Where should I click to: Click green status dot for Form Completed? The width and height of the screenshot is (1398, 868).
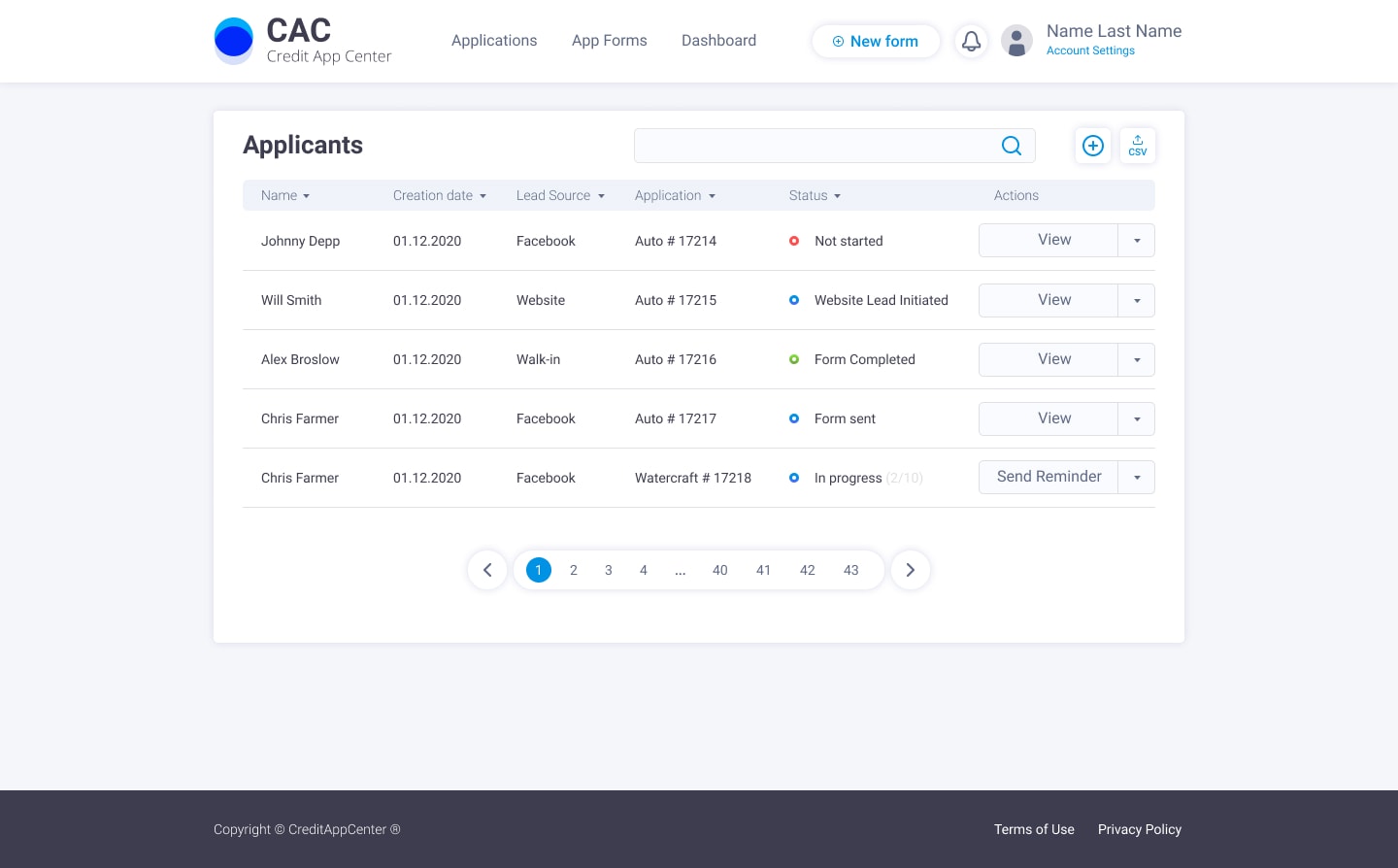[x=794, y=359]
